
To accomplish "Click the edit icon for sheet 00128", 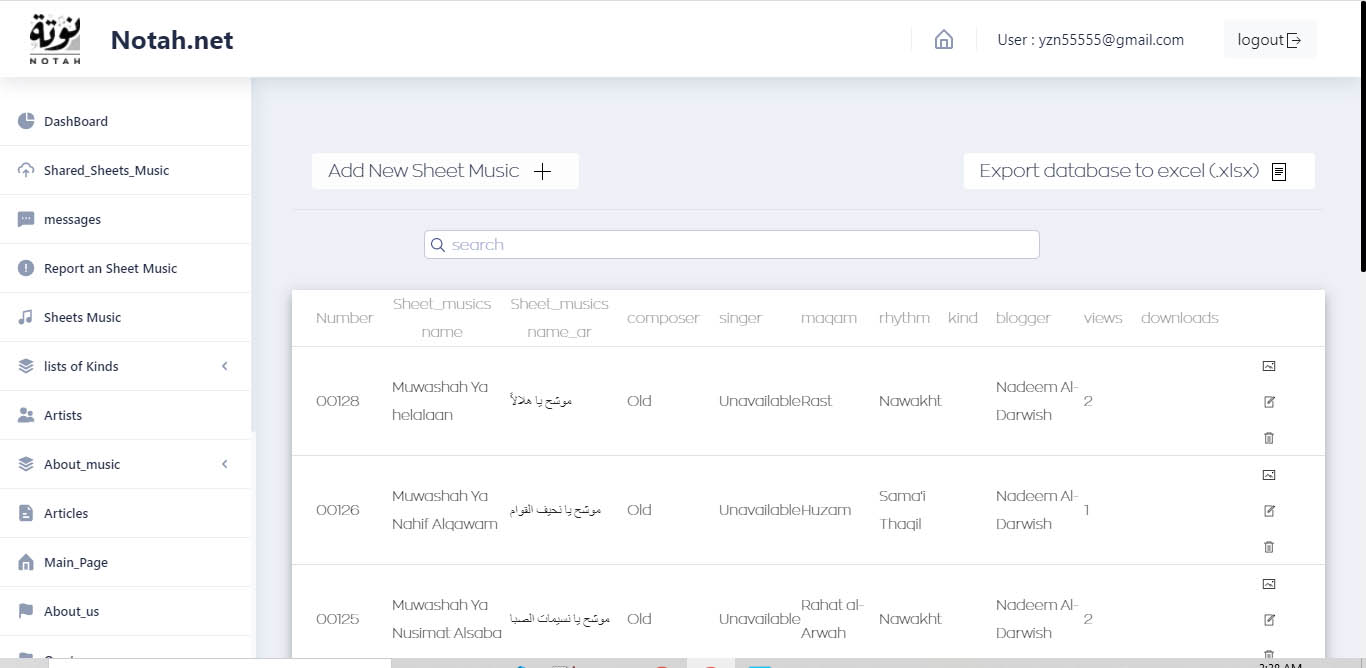I will [x=1269, y=402].
